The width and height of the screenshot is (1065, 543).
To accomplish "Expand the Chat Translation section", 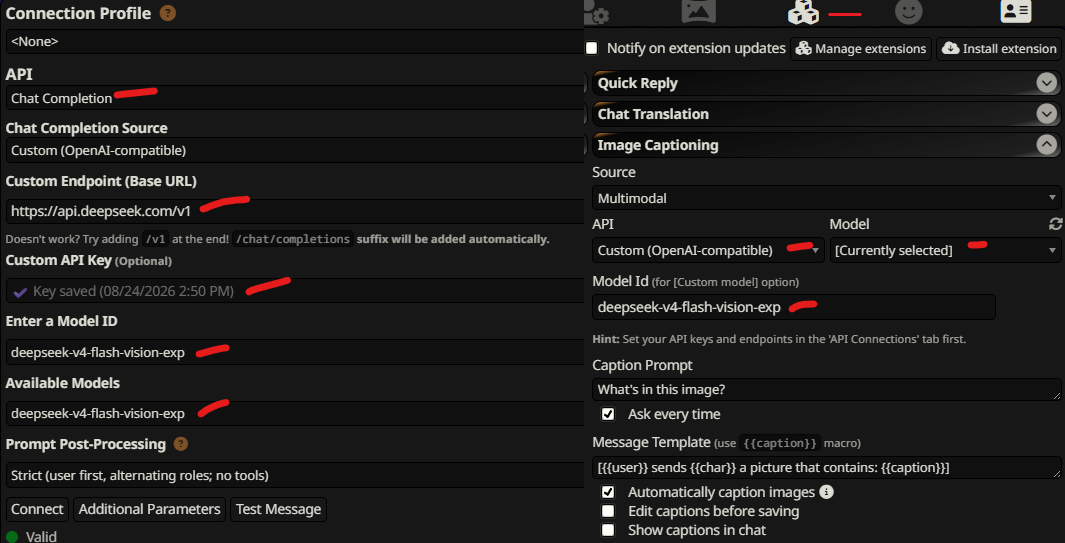I will (827, 113).
